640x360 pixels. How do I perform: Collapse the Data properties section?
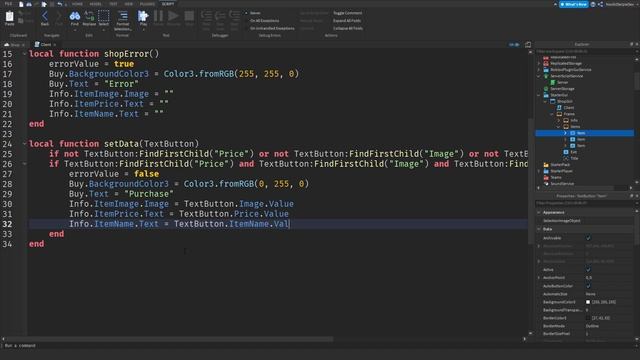[x=539, y=229]
